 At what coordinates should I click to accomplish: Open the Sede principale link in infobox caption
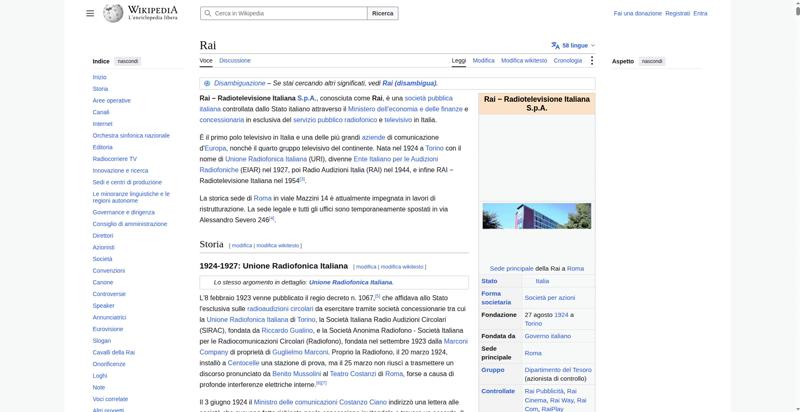(x=511, y=269)
